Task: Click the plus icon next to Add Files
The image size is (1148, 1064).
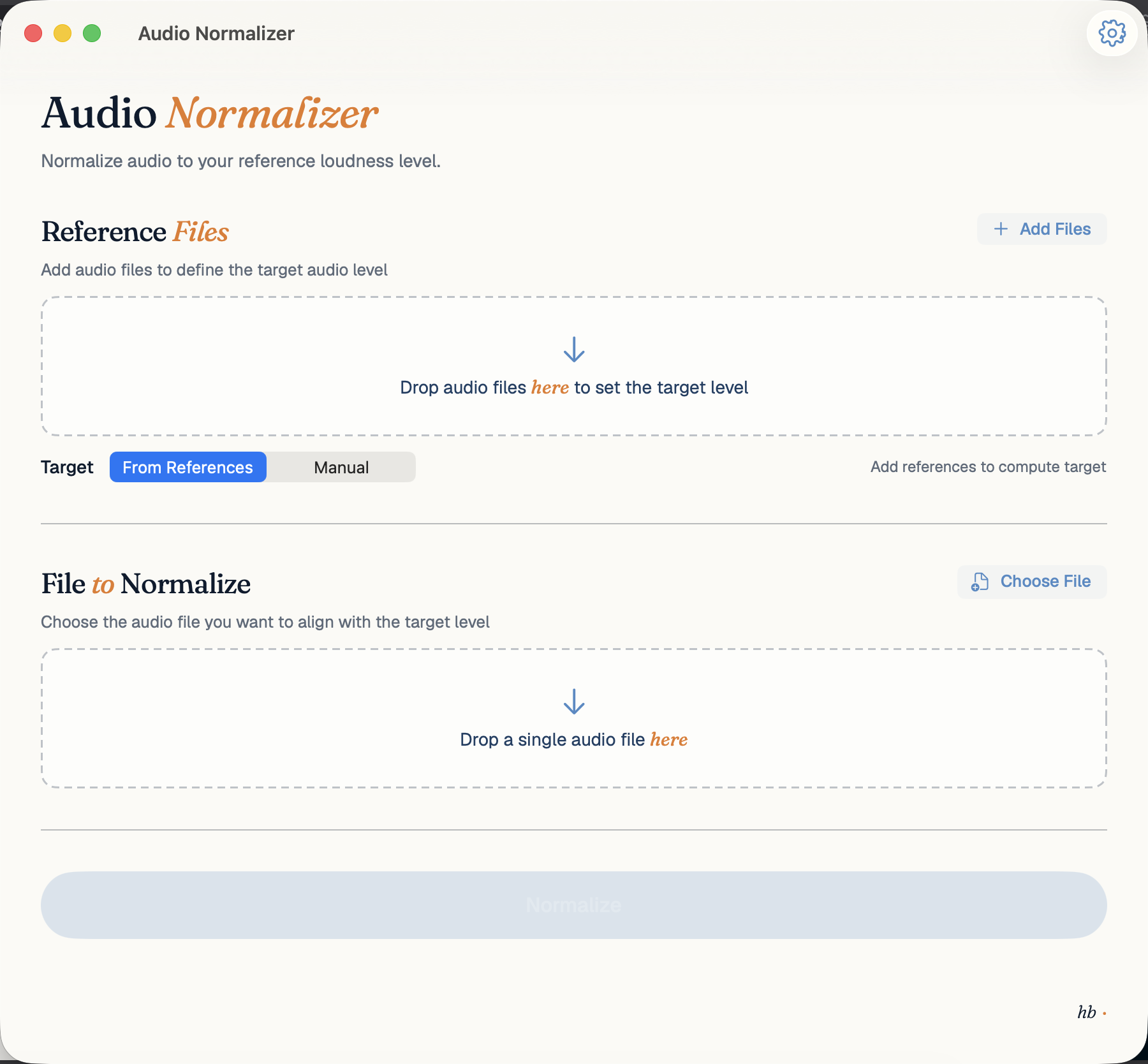Action: 1001,229
